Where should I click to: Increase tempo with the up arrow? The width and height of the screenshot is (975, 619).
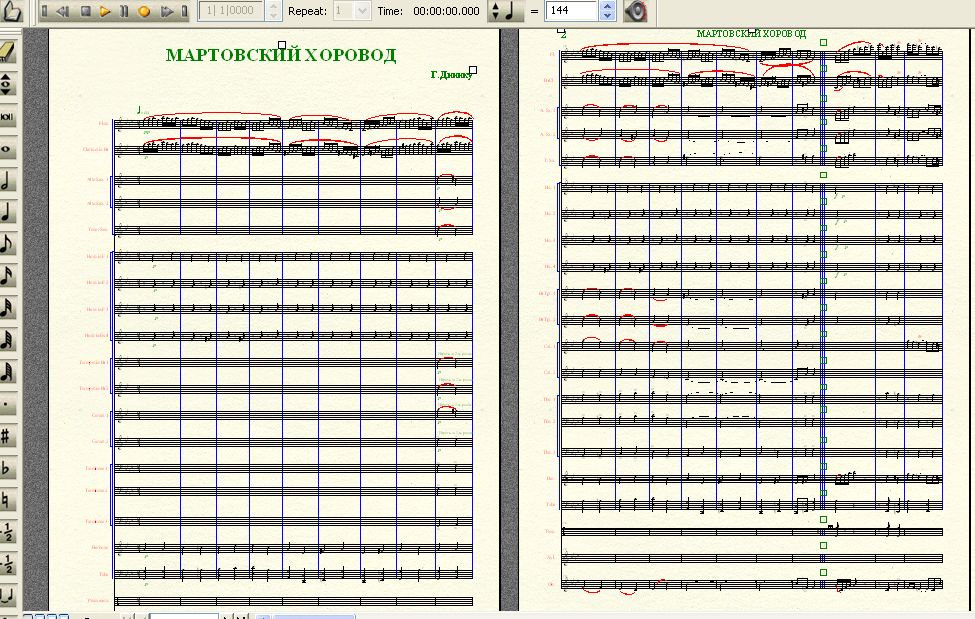tap(608, 6)
